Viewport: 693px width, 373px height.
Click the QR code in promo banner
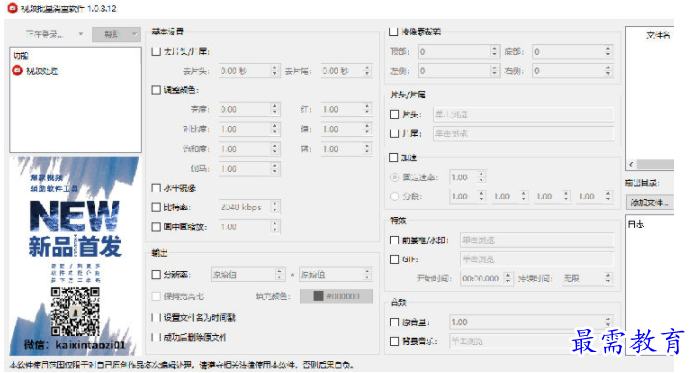click(x=75, y=311)
